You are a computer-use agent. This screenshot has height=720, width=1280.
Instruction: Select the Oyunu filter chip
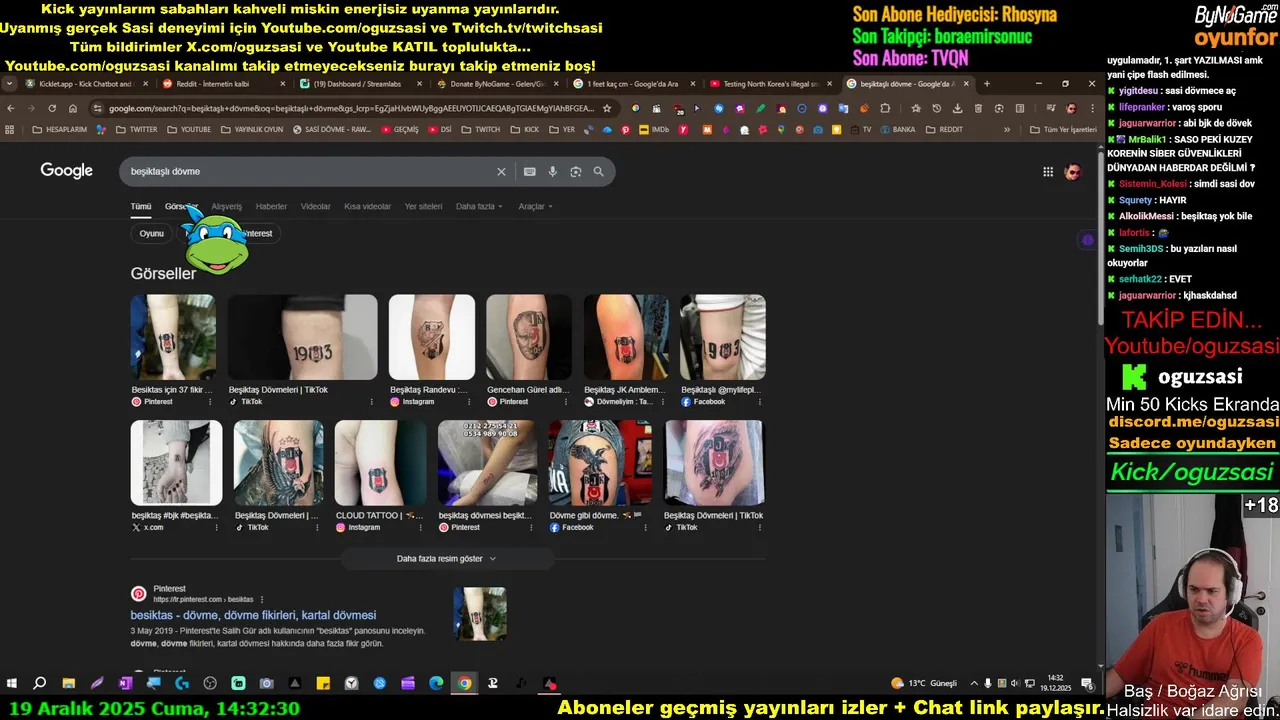152,233
